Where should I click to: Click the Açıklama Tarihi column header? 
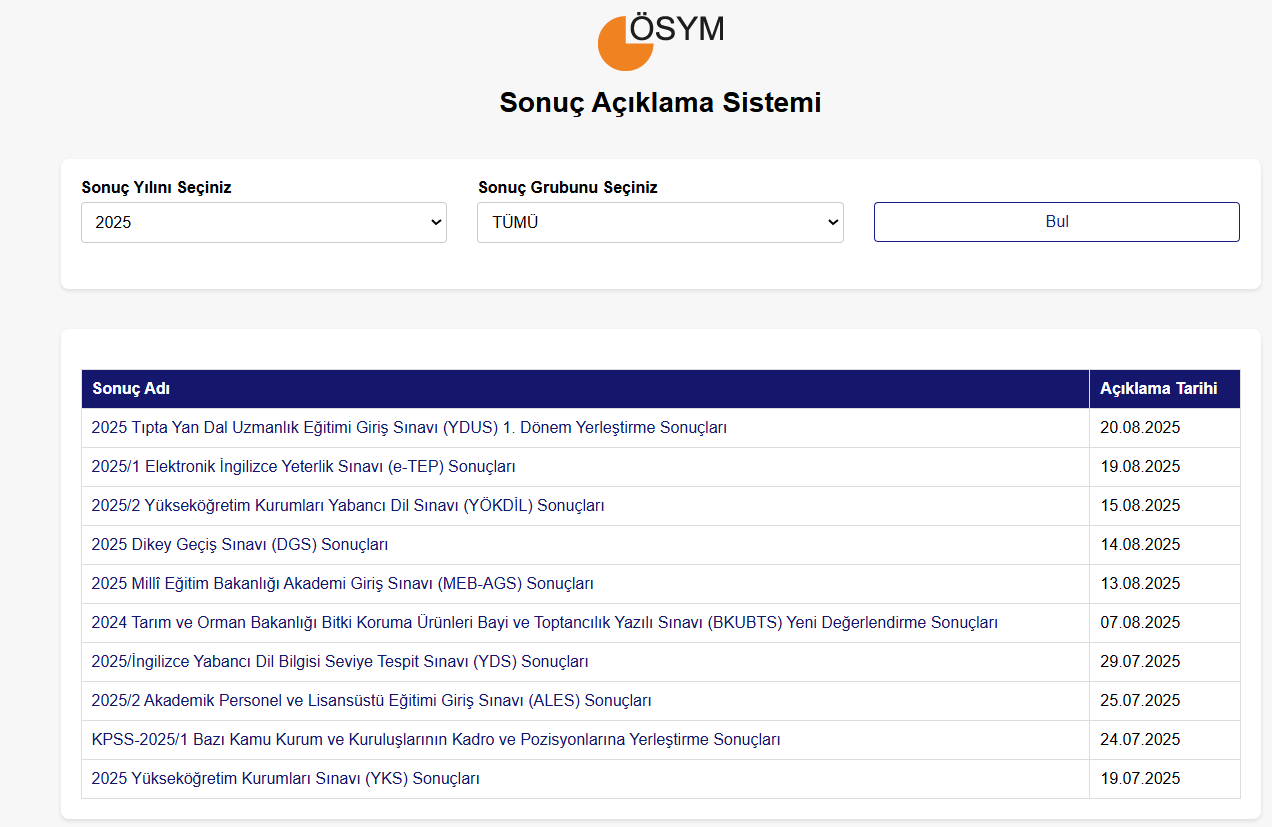coord(1159,389)
